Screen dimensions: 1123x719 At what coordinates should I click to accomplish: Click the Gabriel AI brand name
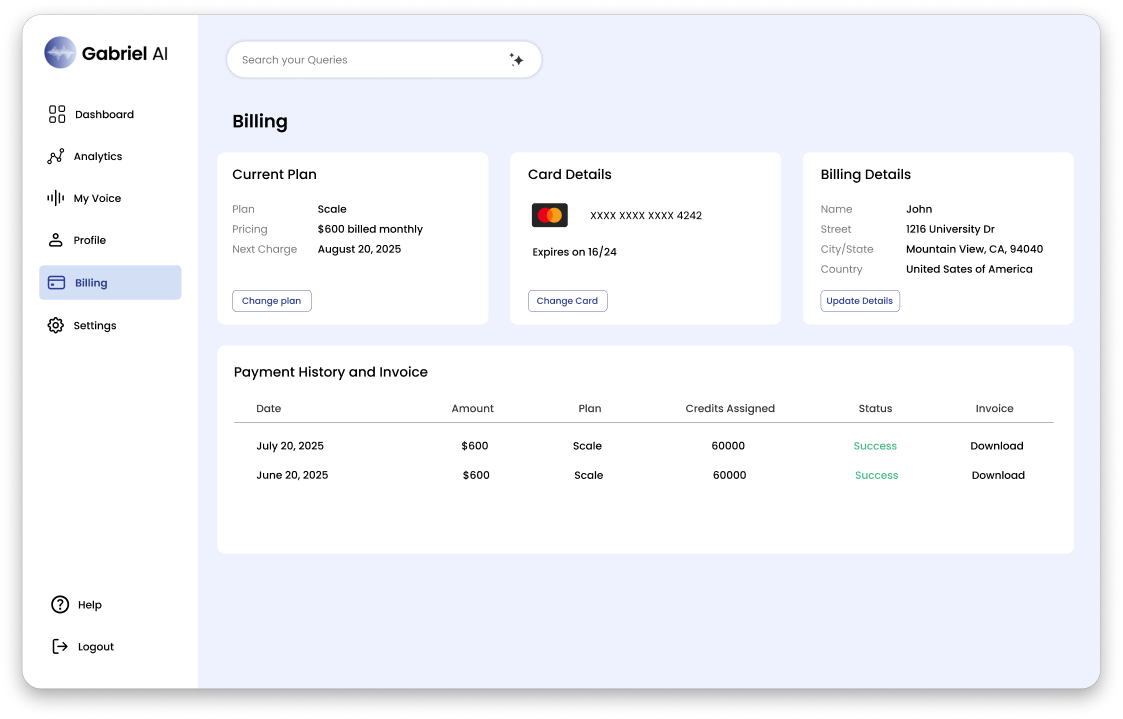tap(125, 53)
